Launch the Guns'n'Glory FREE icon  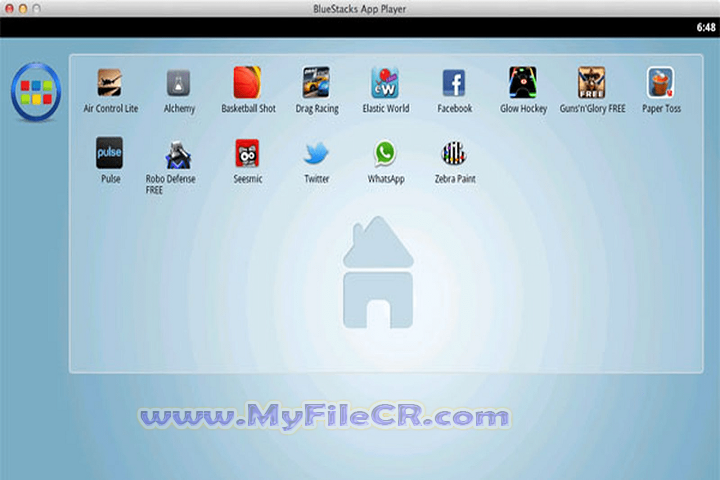[591, 83]
